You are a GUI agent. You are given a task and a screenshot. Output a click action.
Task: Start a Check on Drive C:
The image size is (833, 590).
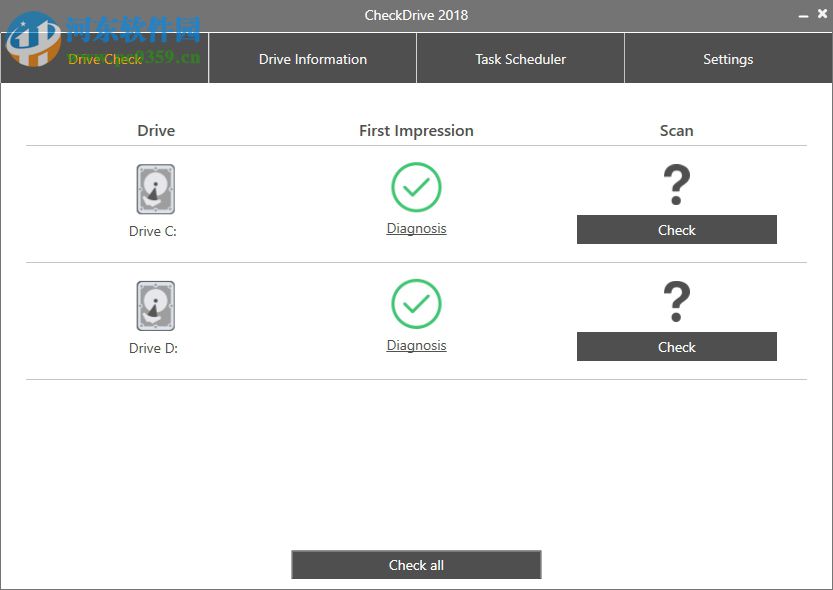(677, 229)
